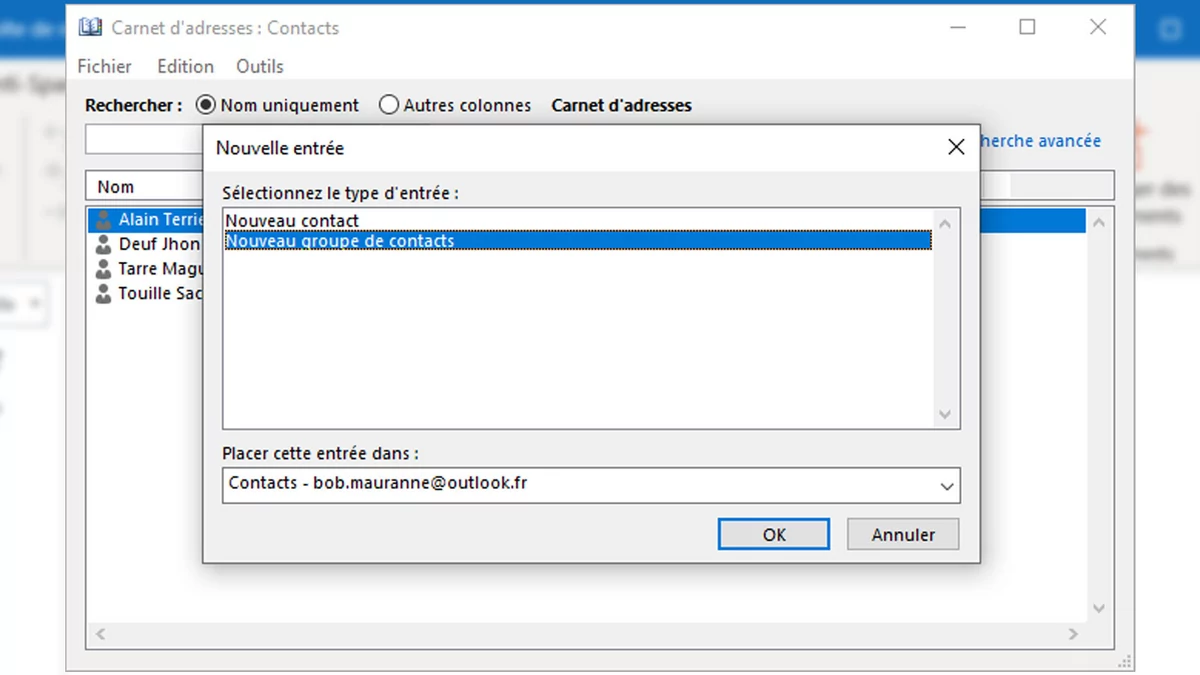Click the contact icon beside Alain Terrie
Viewport: 1200px width, 675px height.
point(103,219)
